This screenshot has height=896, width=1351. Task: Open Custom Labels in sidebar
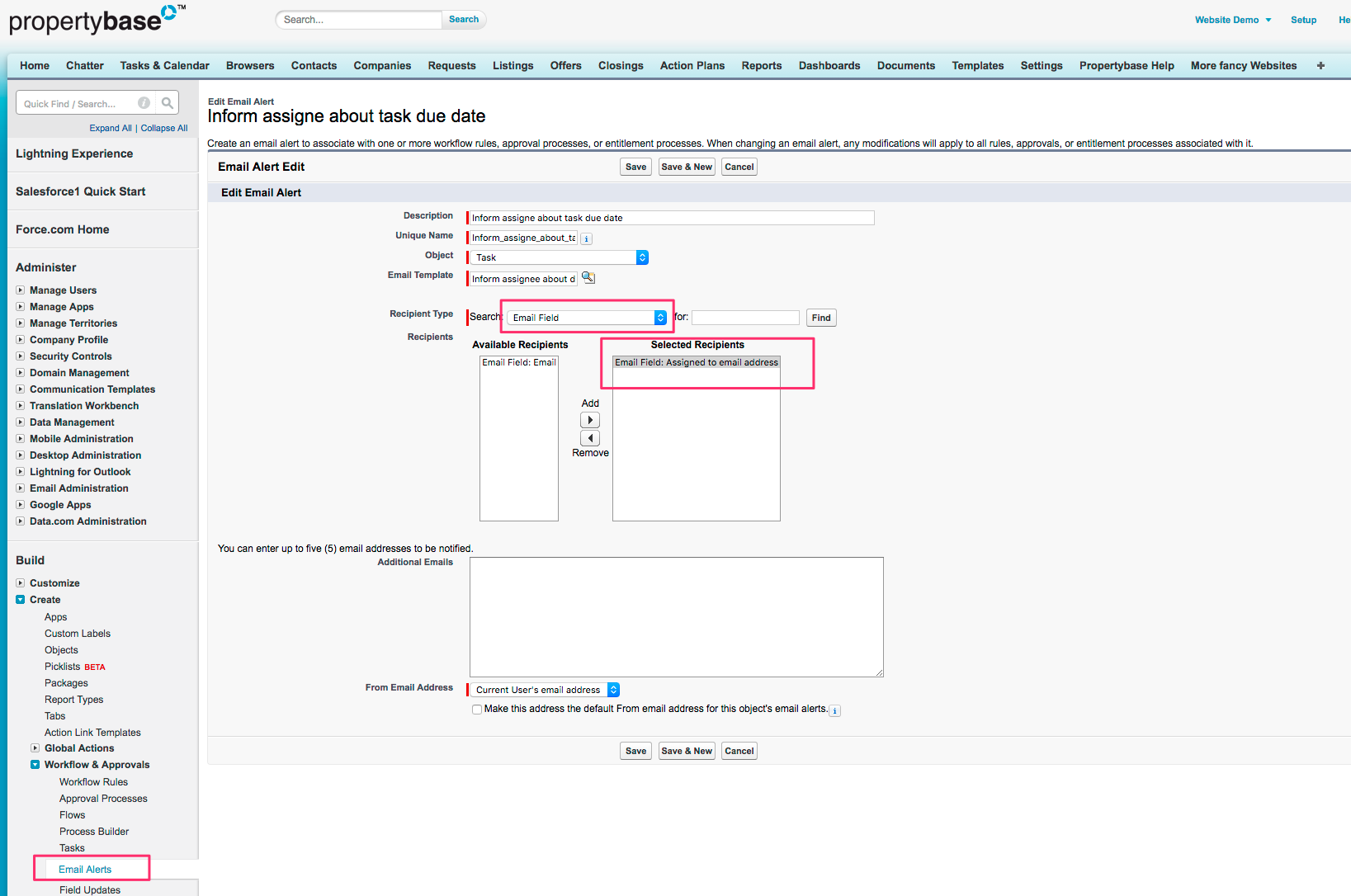(78, 634)
